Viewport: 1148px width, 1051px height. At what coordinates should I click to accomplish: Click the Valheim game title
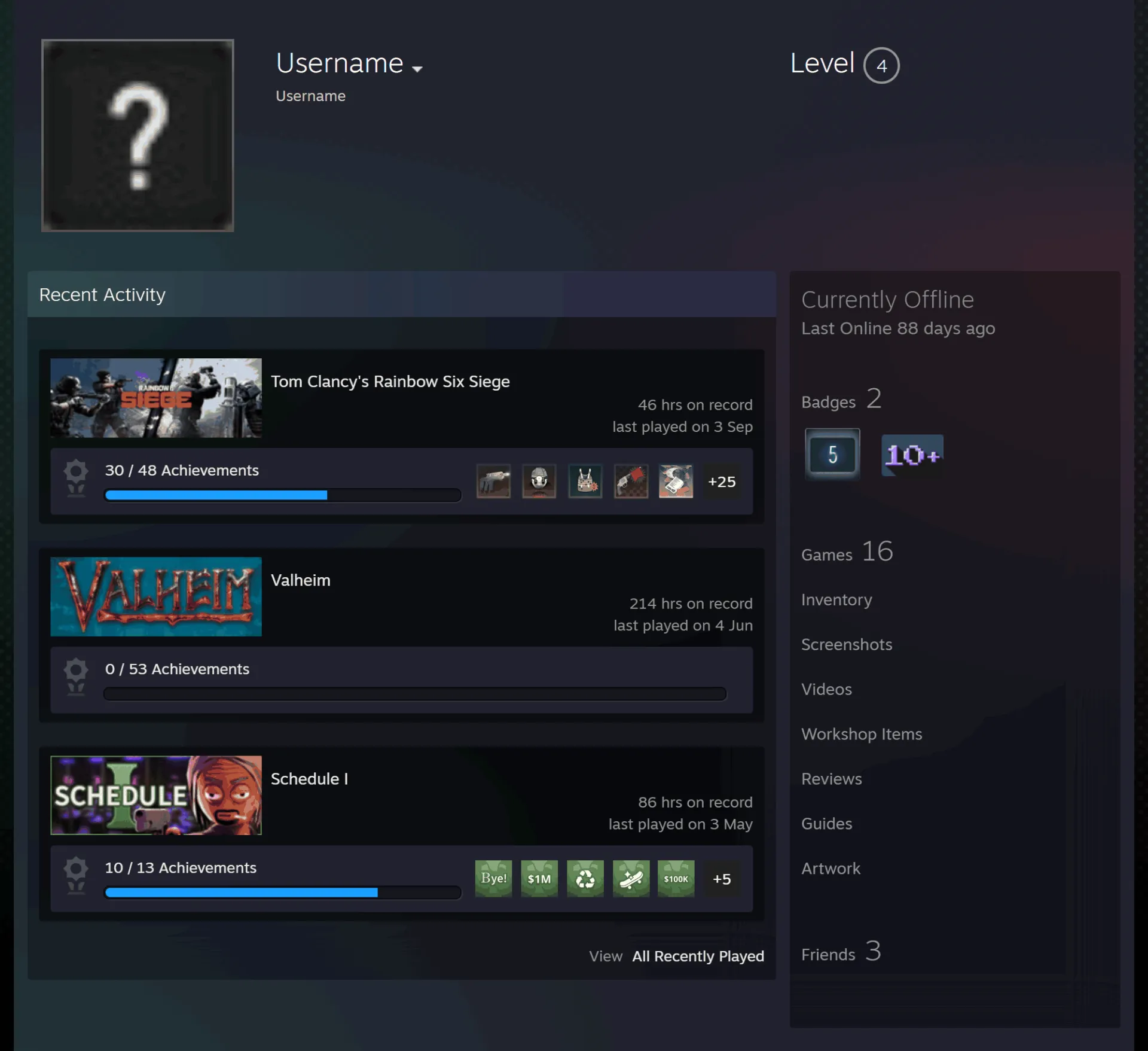point(301,580)
